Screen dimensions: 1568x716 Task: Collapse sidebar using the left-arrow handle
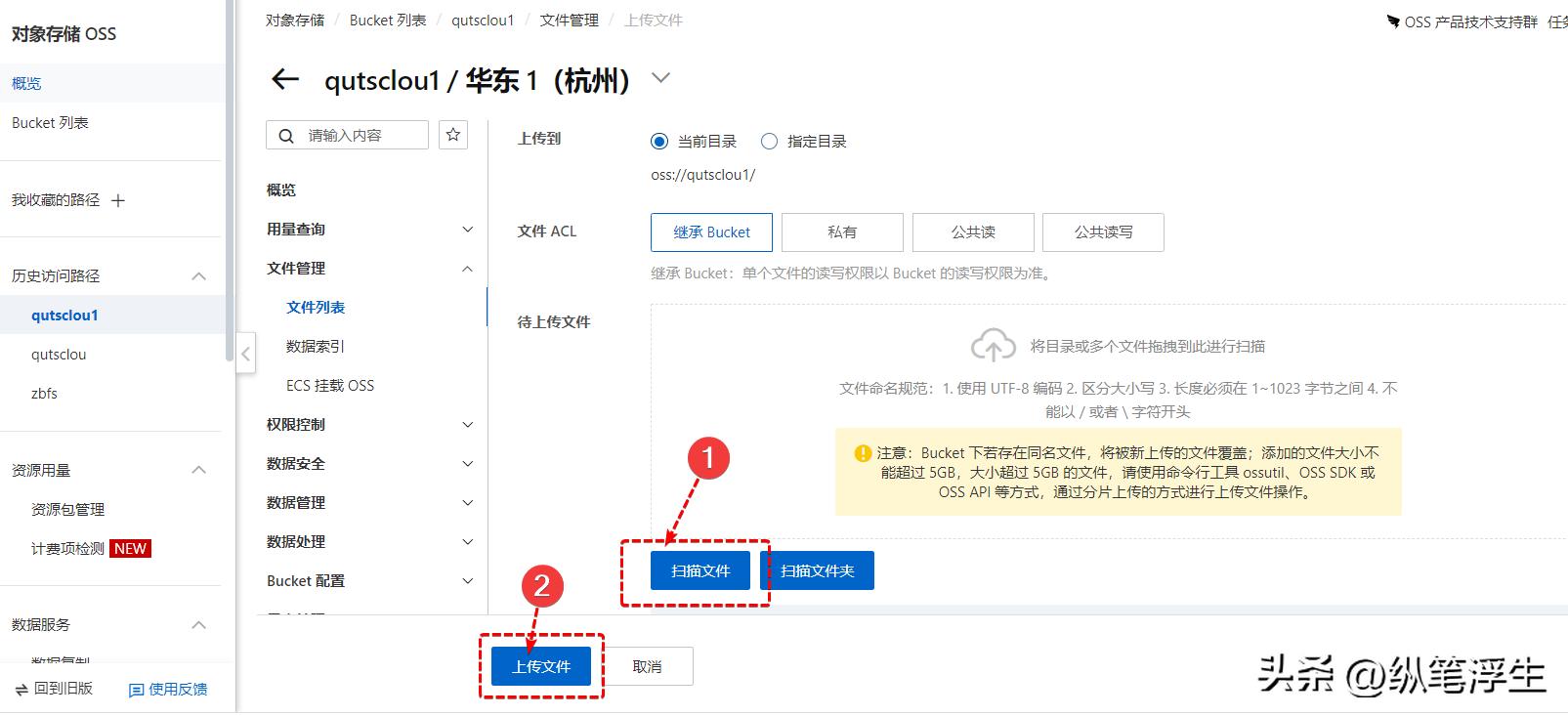click(245, 355)
